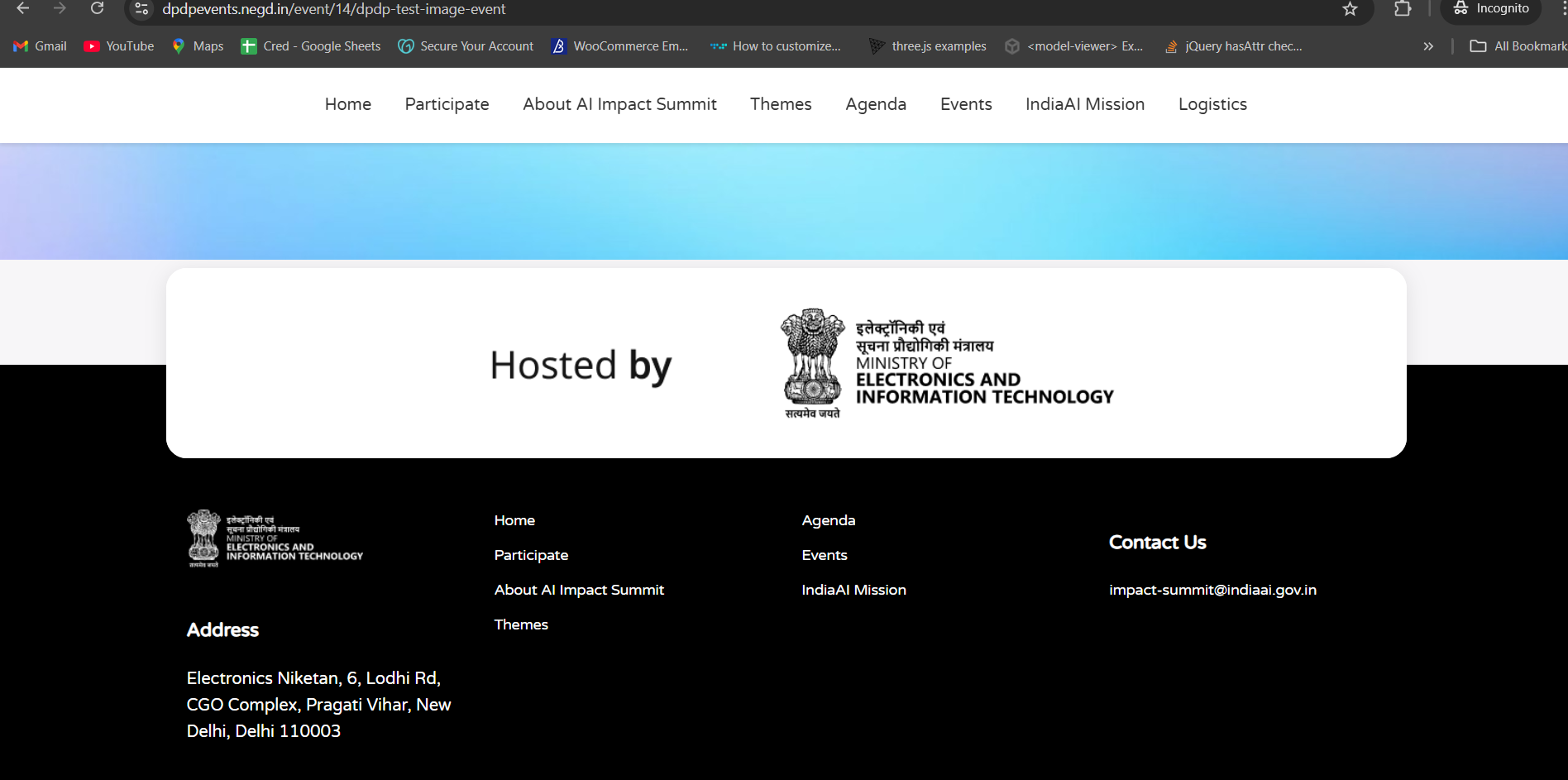1568x780 pixels.
Task: Open IndiaAI Mission in top navigation
Action: click(1085, 104)
